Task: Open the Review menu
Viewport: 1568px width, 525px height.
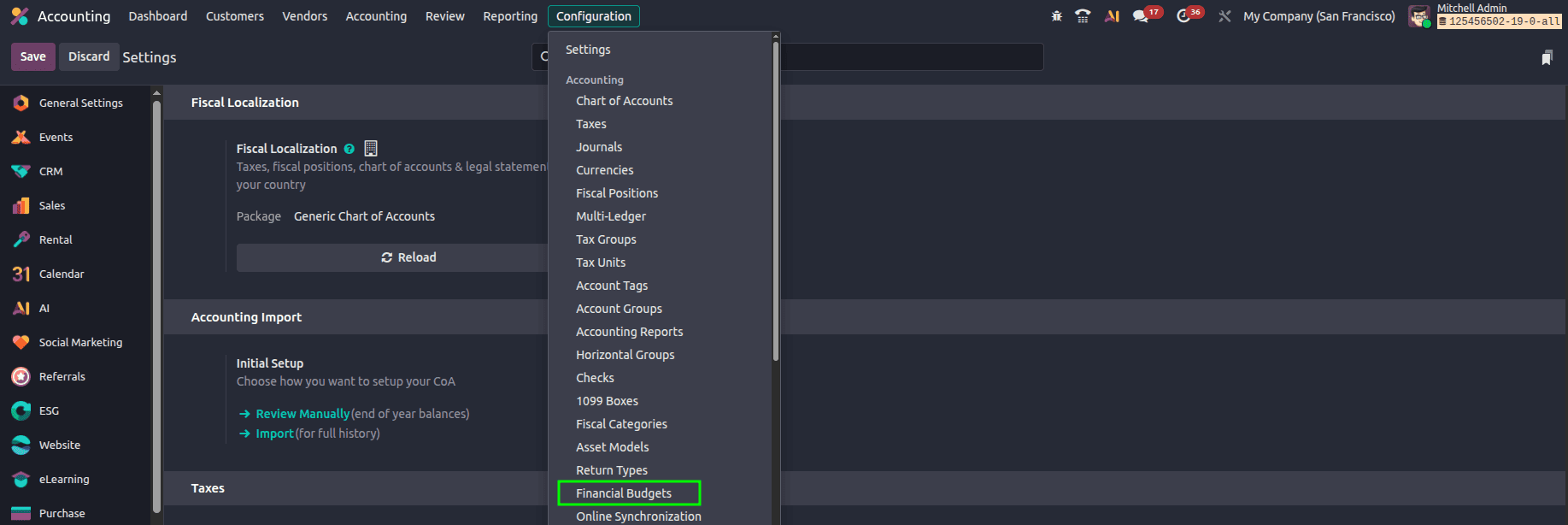Action: click(445, 16)
